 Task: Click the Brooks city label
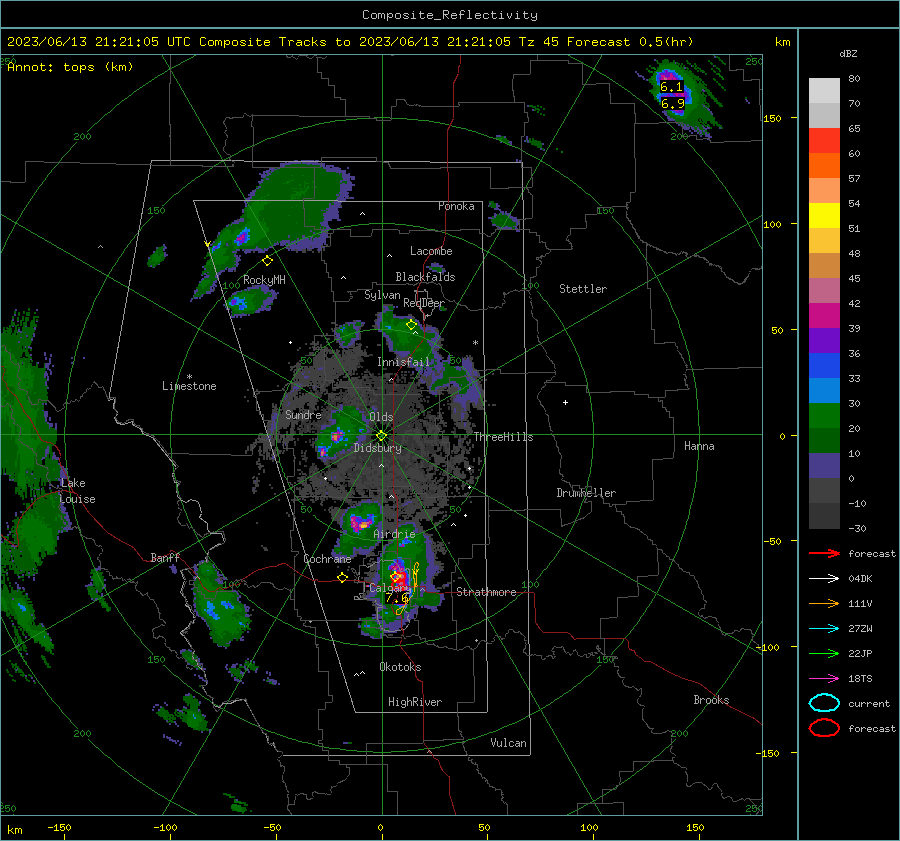click(711, 700)
